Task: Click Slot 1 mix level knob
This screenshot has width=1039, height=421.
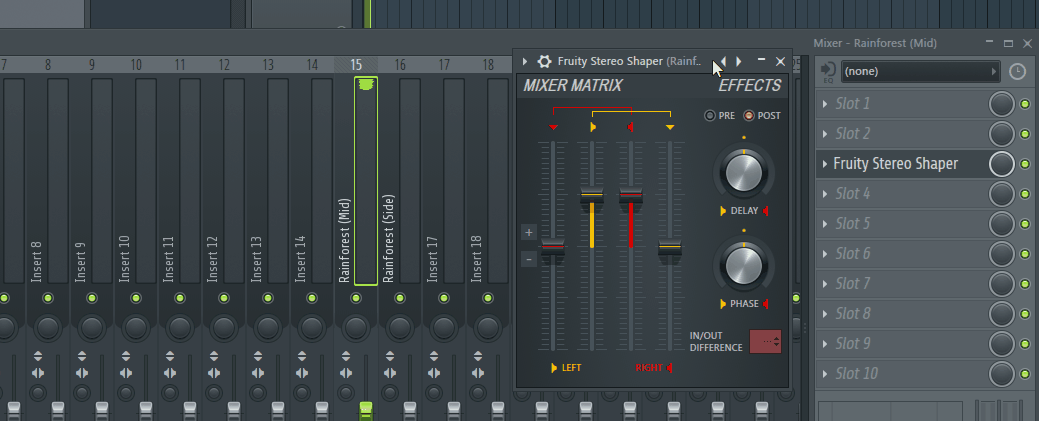Action: [1002, 104]
